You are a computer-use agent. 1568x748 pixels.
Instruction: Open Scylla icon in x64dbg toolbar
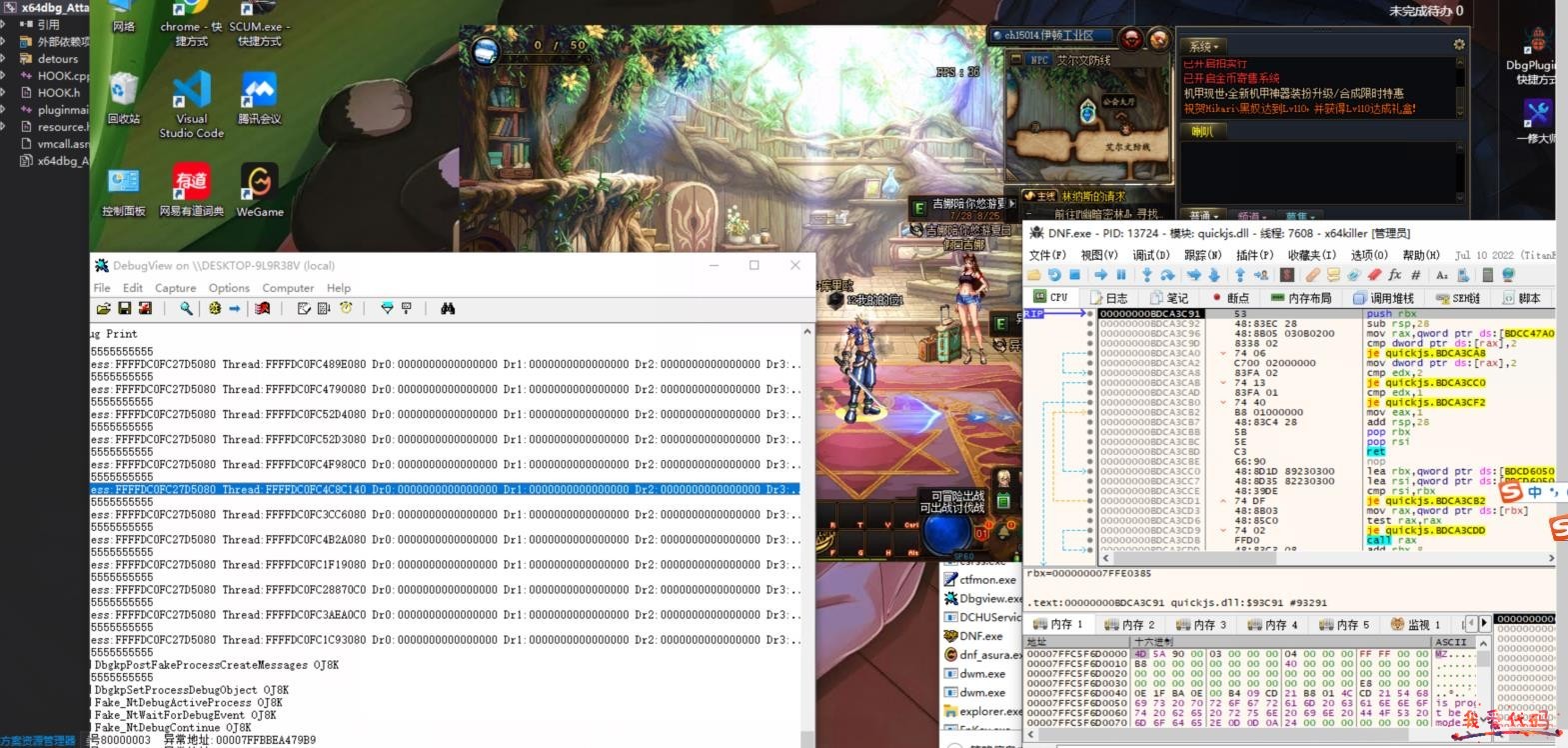click(x=1287, y=275)
